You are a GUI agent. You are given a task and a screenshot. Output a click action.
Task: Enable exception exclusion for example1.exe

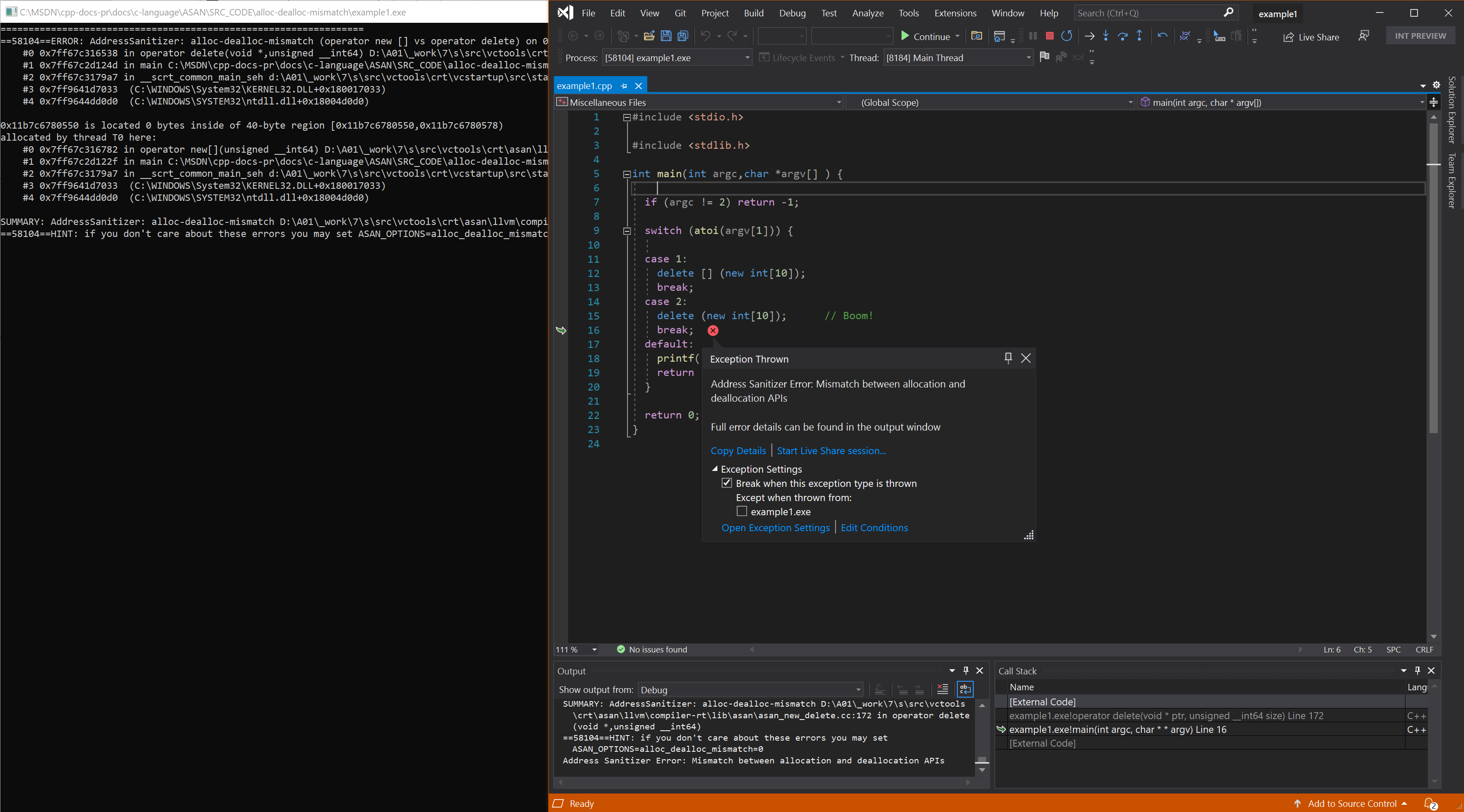click(x=742, y=511)
